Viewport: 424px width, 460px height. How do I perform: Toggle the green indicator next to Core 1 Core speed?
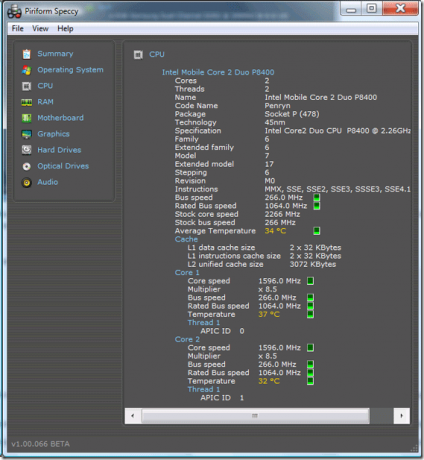tap(310, 281)
